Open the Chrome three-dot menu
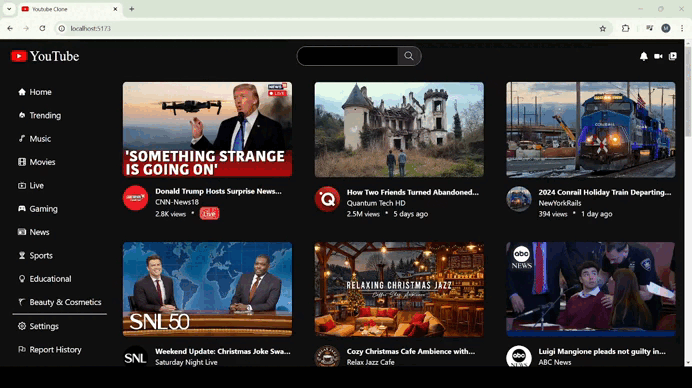 [x=682, y=28]
